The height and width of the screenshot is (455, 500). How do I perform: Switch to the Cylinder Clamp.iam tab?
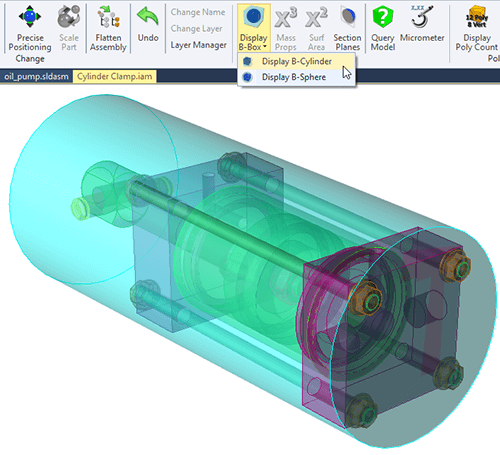coord(115,77)
